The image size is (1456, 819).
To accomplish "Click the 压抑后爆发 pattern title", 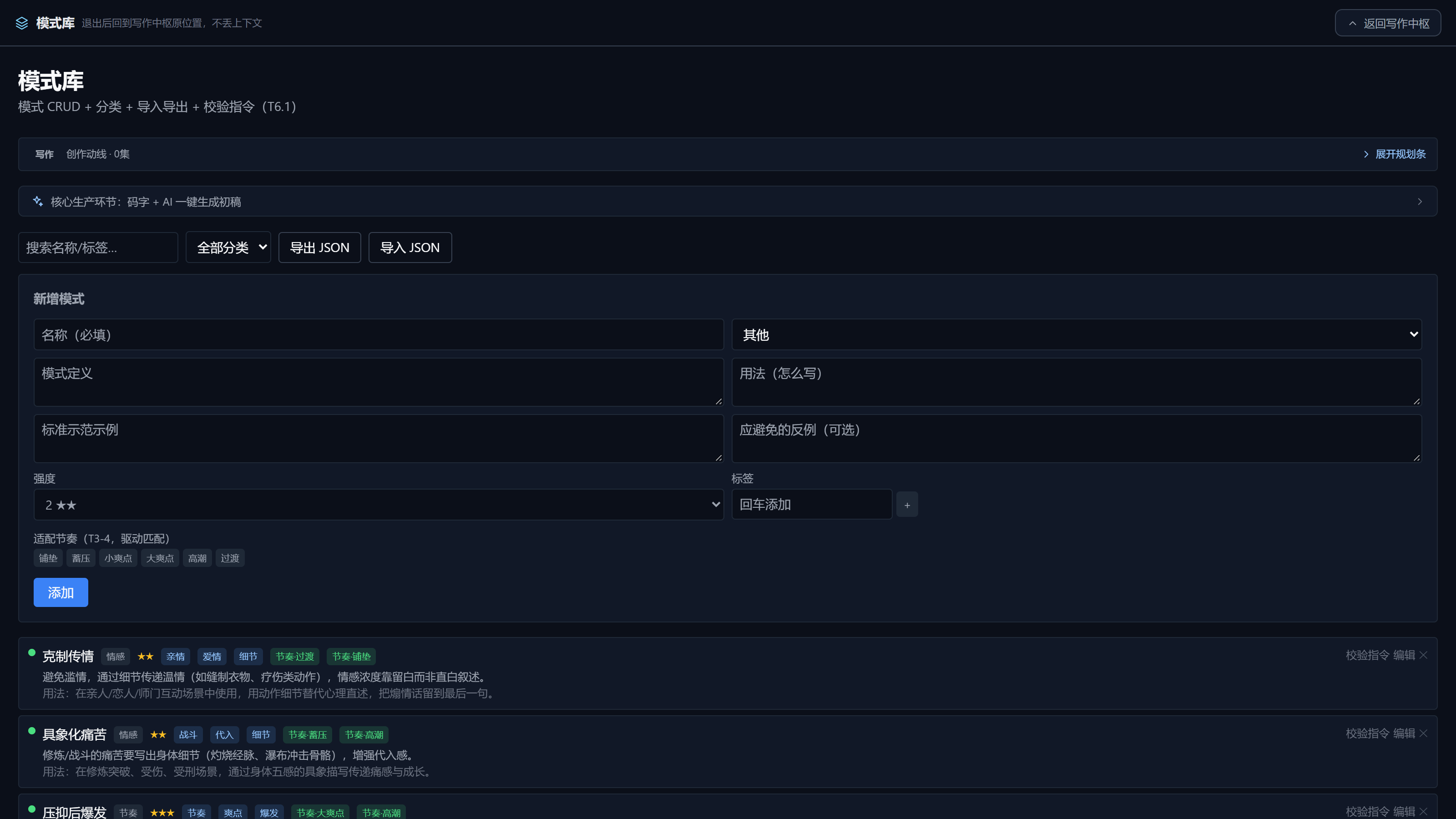I will point(75,812).
